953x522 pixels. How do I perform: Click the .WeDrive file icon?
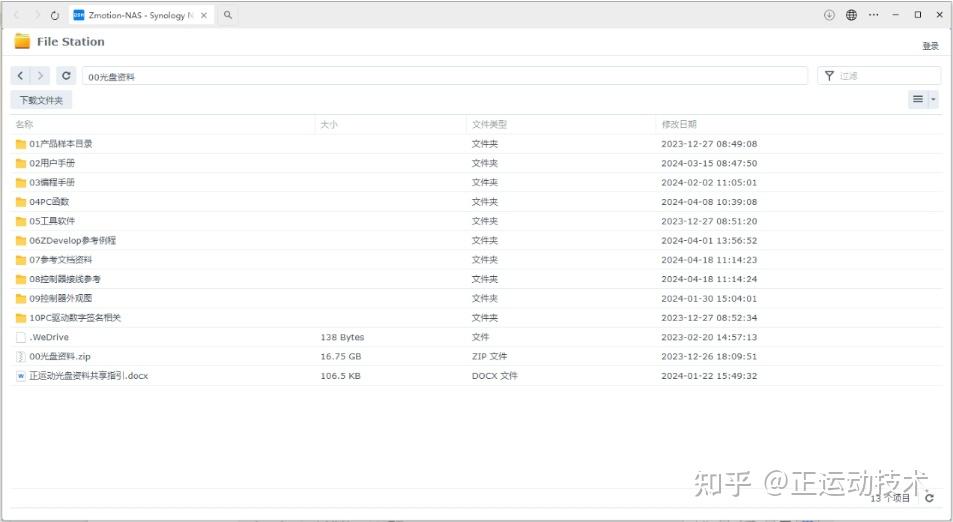(21, 337)
